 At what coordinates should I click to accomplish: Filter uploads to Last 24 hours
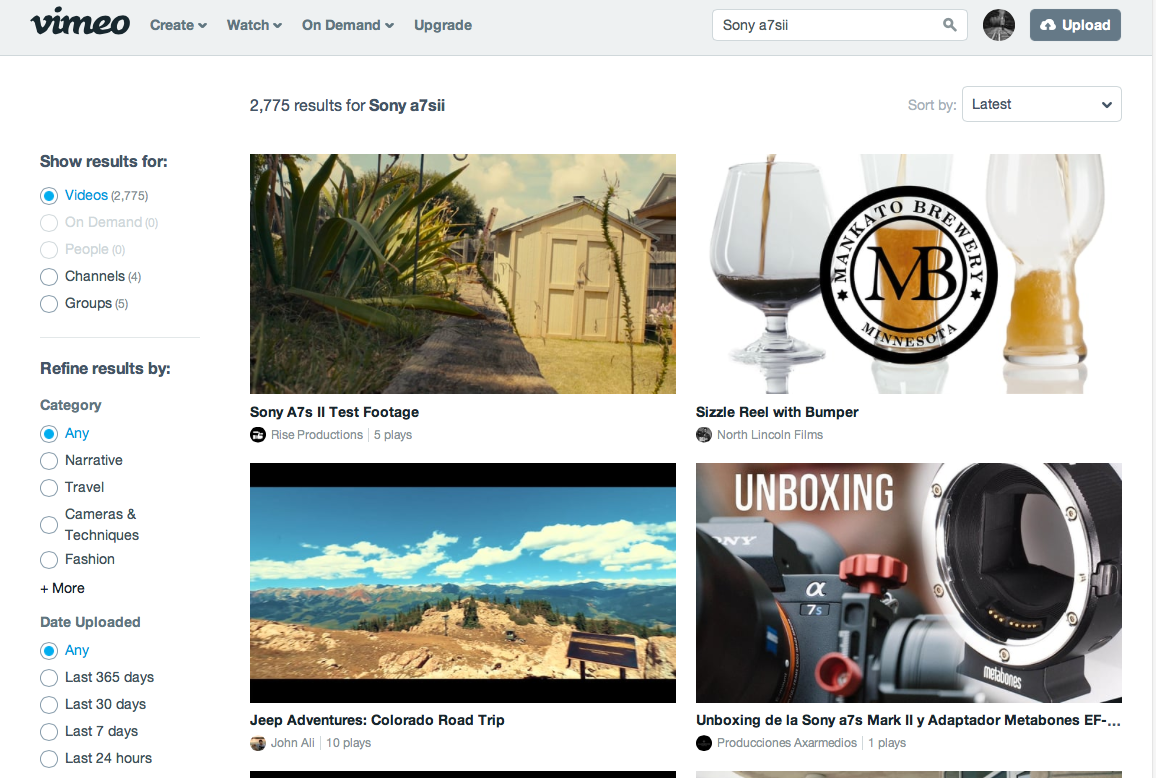point(96,759)
